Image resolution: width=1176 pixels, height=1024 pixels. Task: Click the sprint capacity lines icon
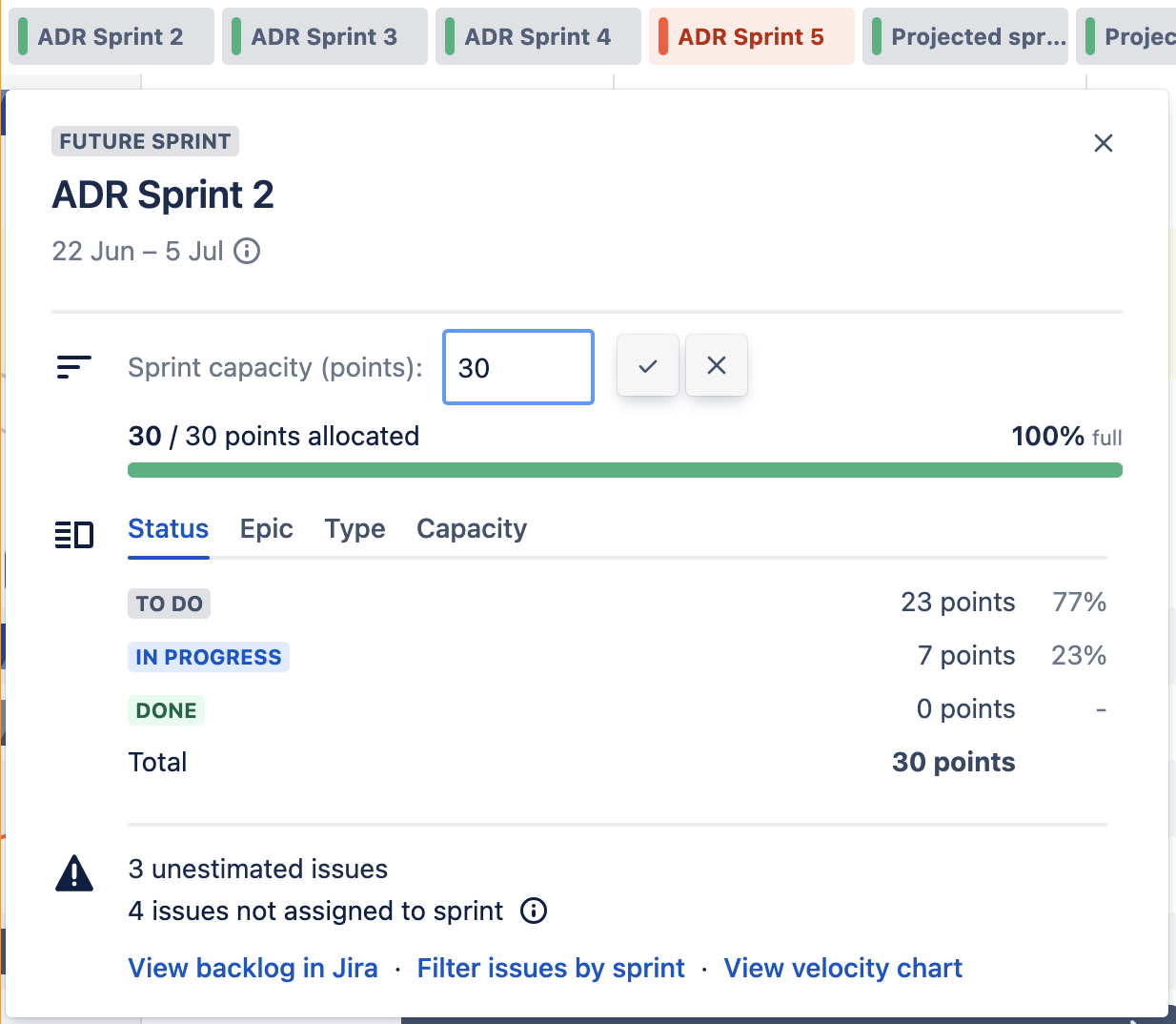[74, 367]
